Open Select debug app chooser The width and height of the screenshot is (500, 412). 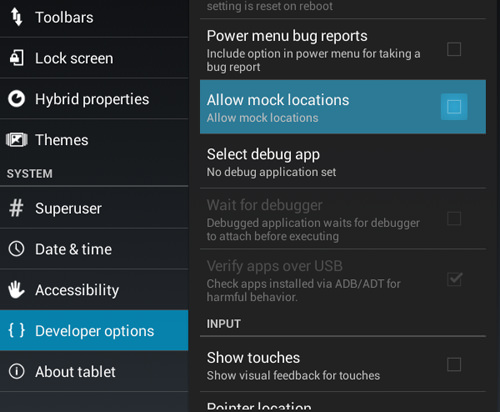[x=343, y=162]
